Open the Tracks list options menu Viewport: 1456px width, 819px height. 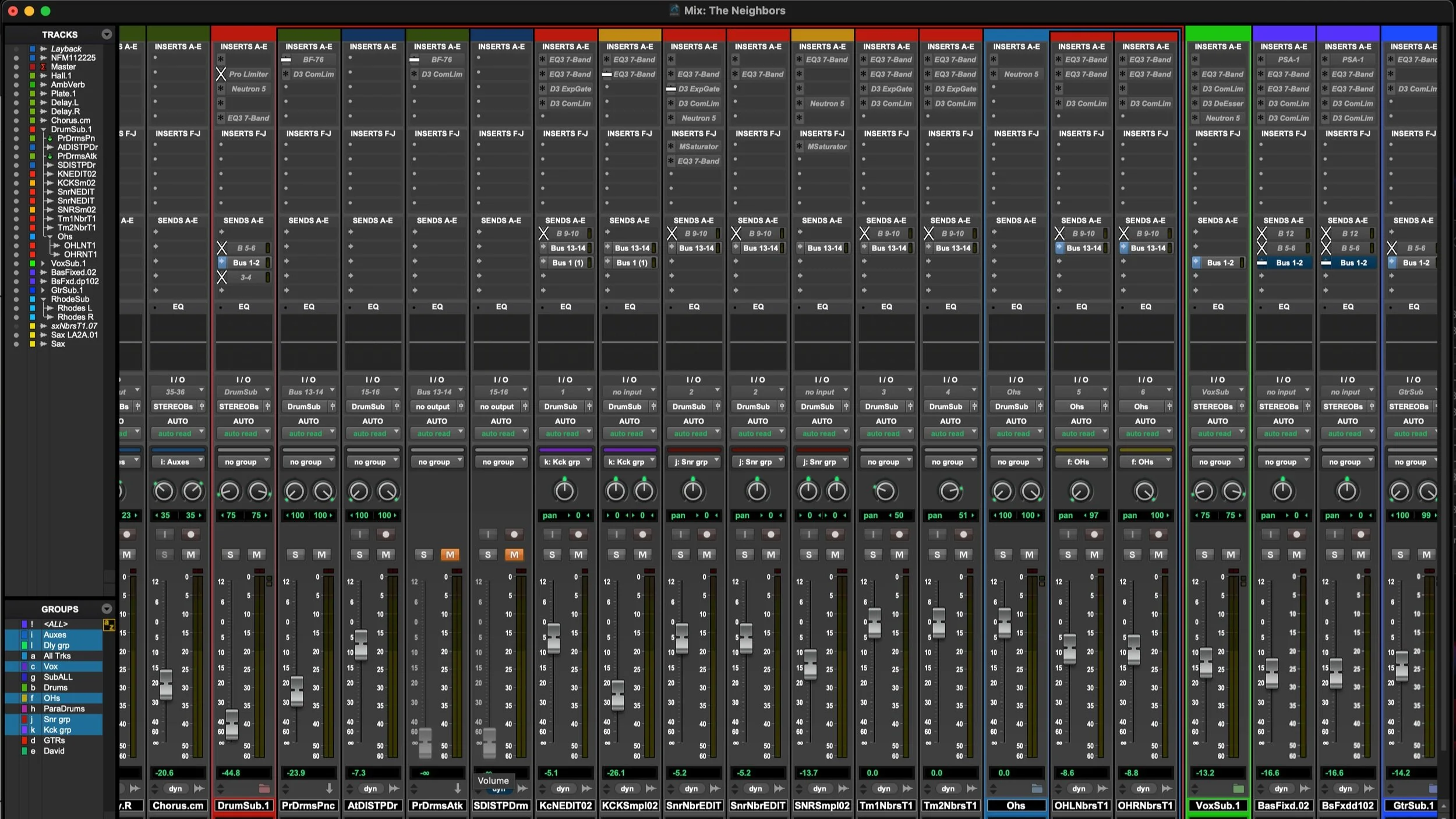[107, 34]
